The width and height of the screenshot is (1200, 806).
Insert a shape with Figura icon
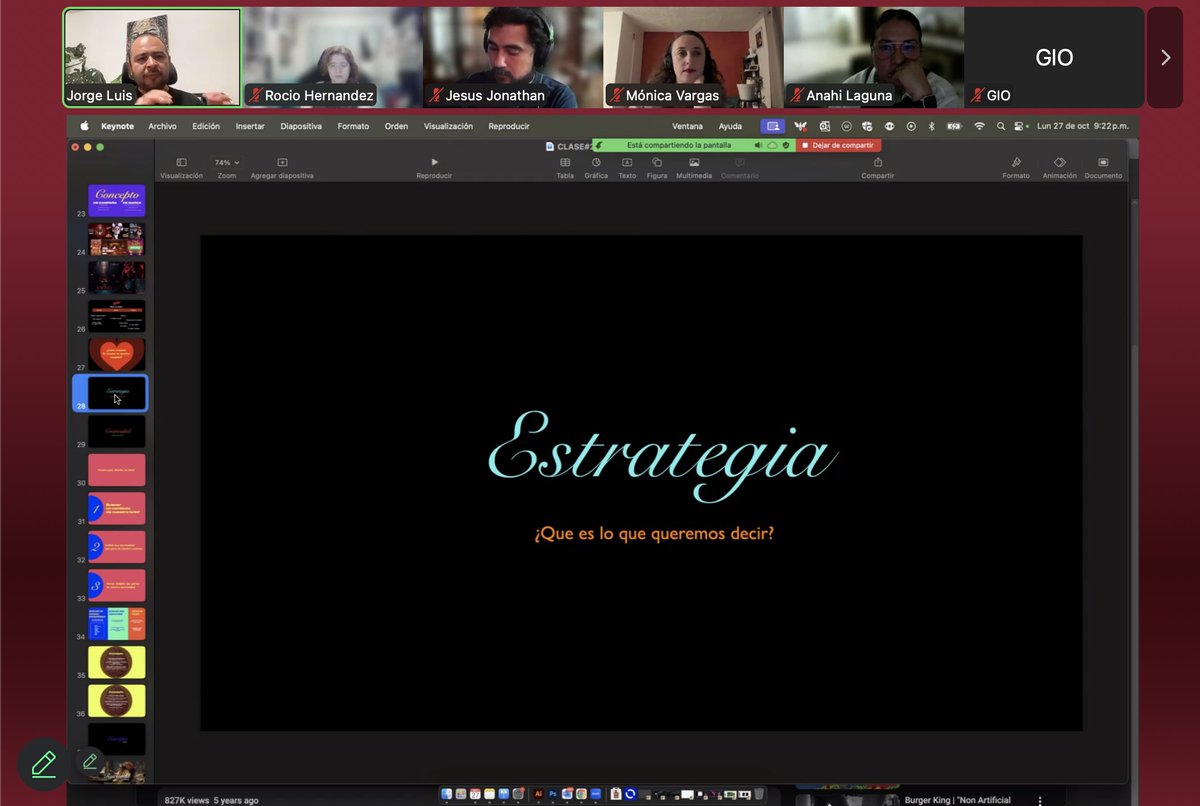tap(657, 162)
